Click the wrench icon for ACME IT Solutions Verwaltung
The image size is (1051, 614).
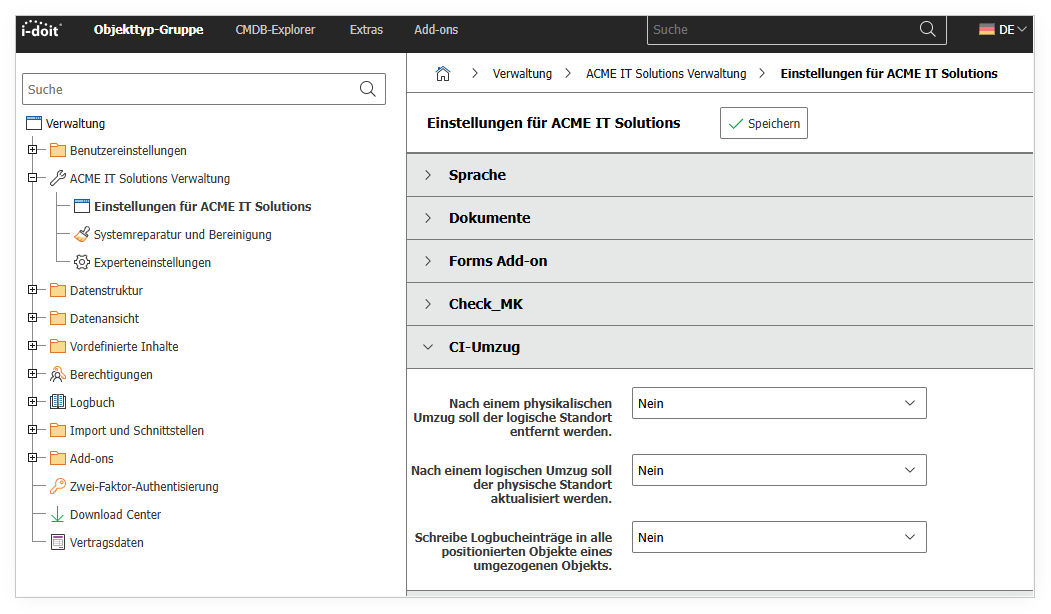coord(58,178)
